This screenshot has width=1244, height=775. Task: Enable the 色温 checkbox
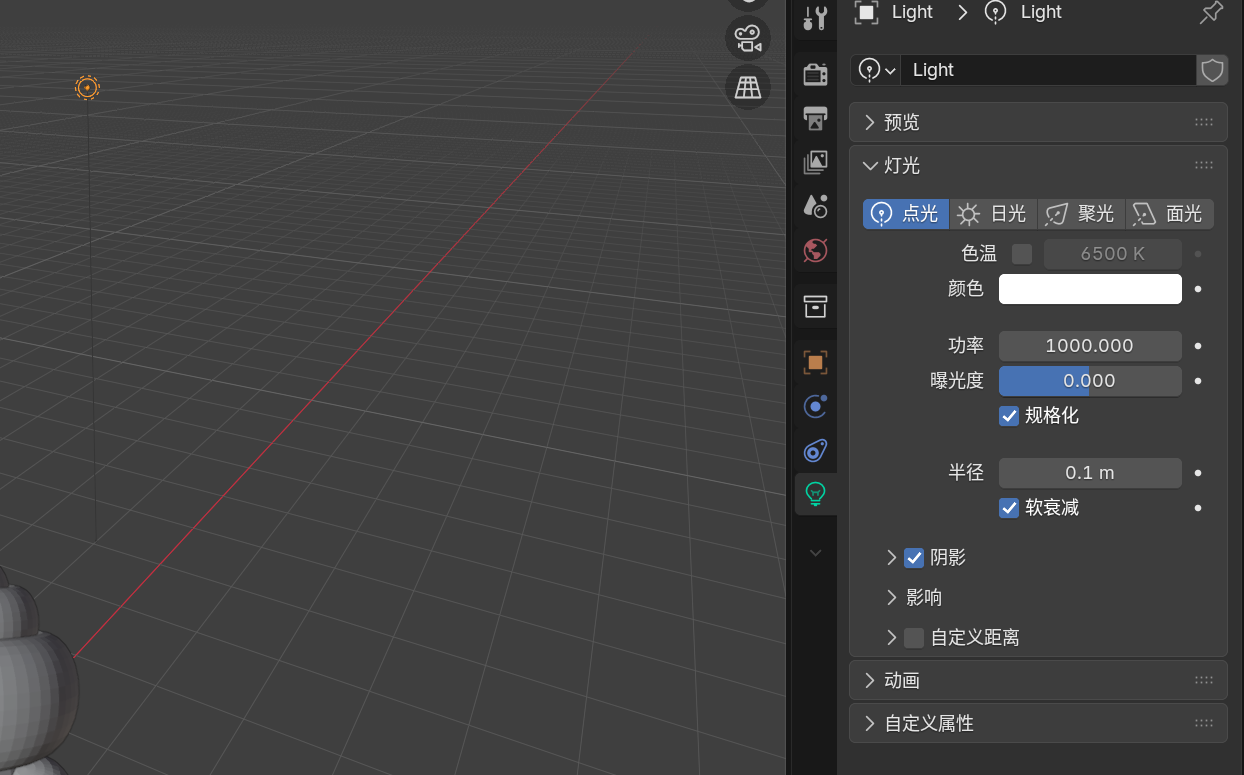[1022, 254]
